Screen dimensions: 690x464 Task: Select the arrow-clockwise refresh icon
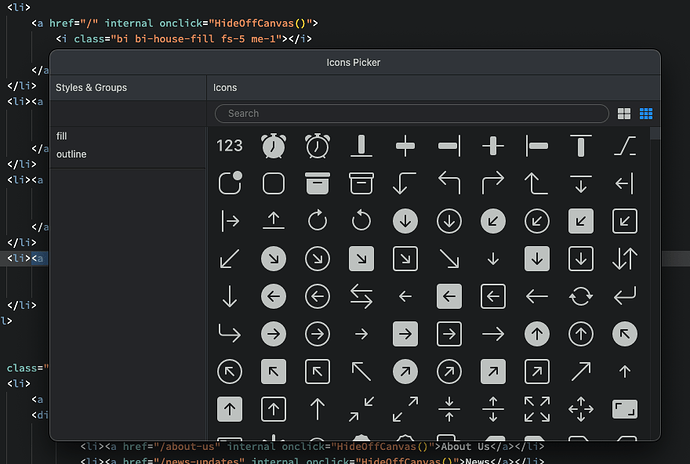(x=317, y=220)
